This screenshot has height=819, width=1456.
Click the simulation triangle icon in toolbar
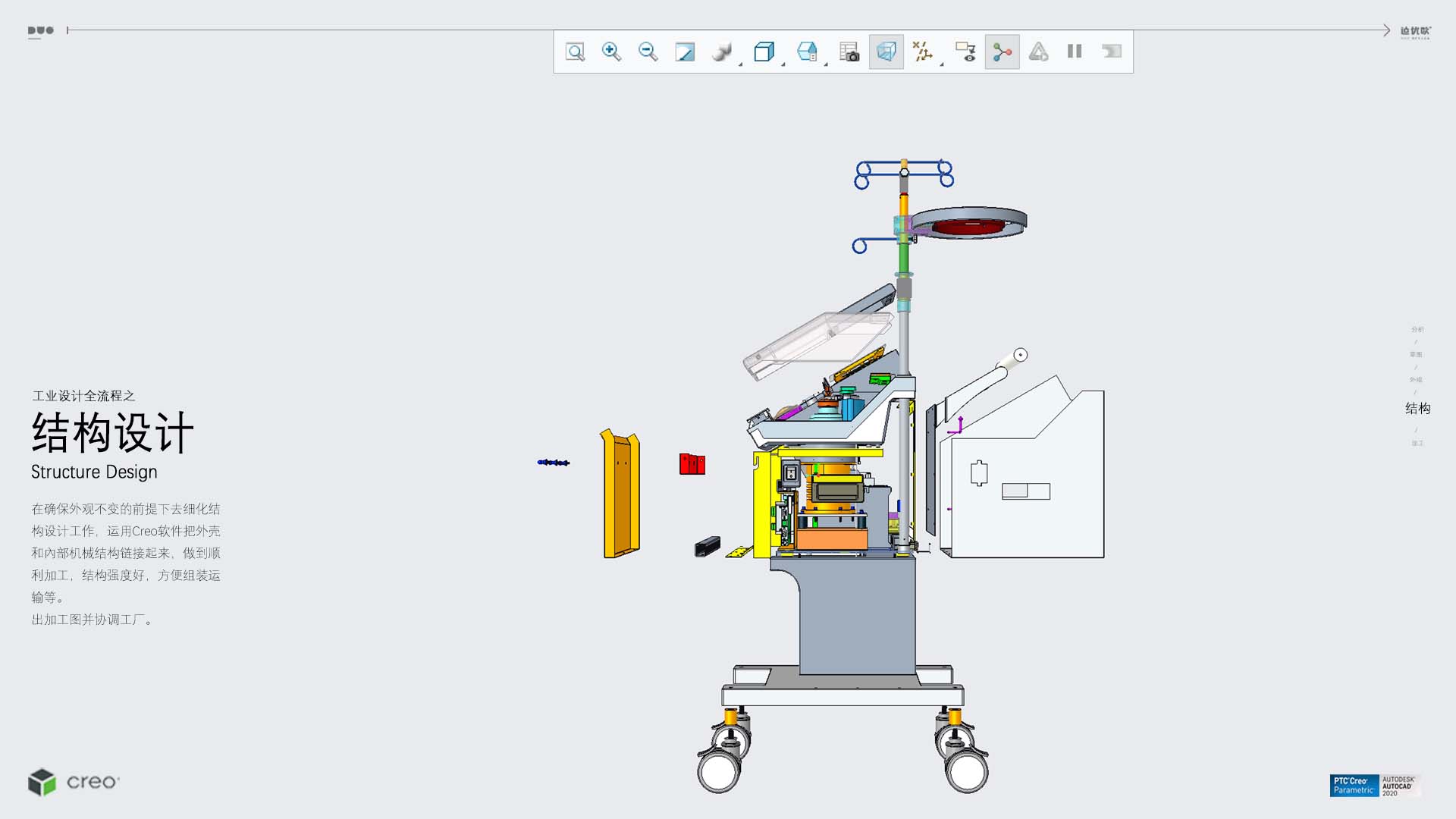1038,52
